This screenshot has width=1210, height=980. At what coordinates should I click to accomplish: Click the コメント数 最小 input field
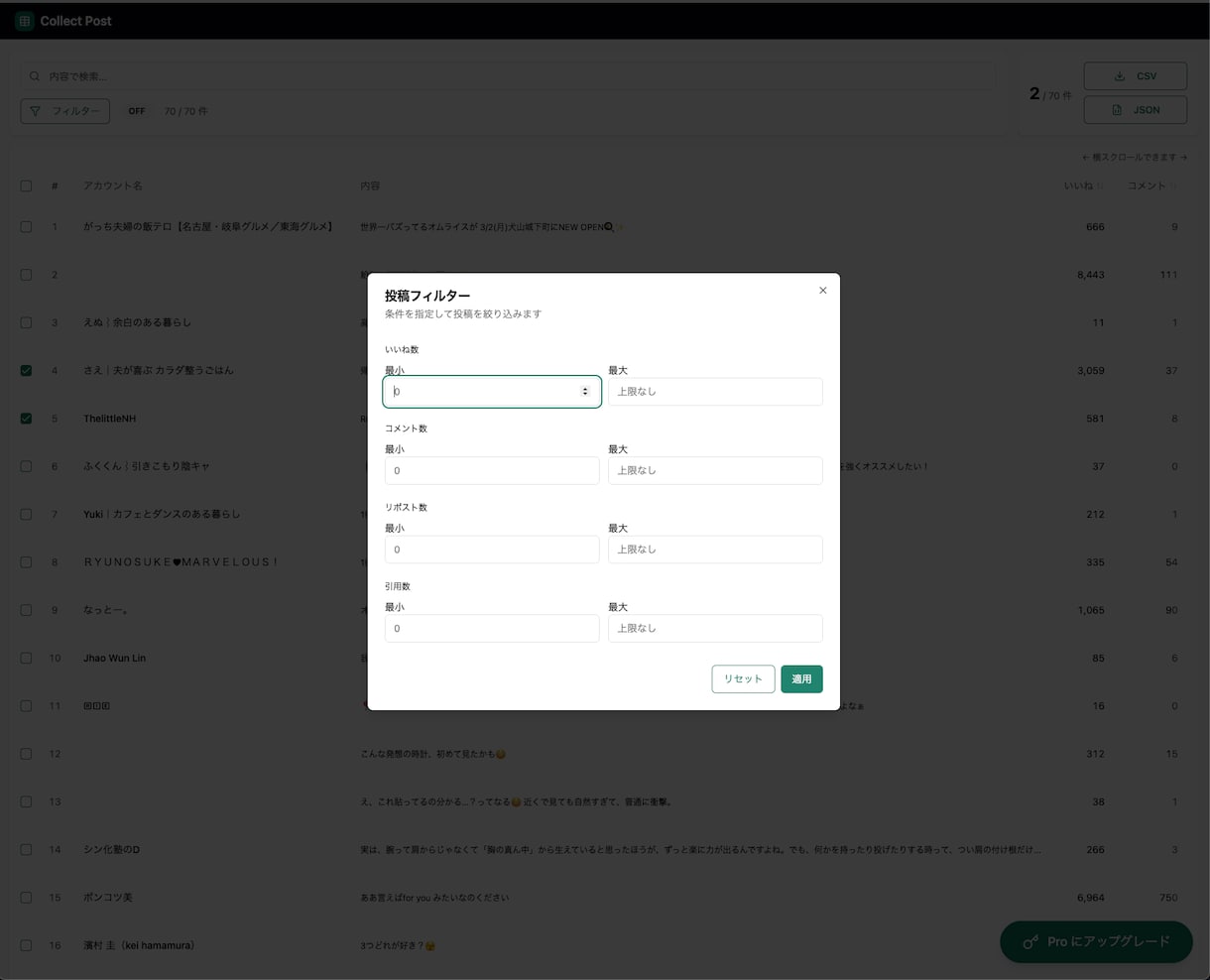[x=492, y=470]
